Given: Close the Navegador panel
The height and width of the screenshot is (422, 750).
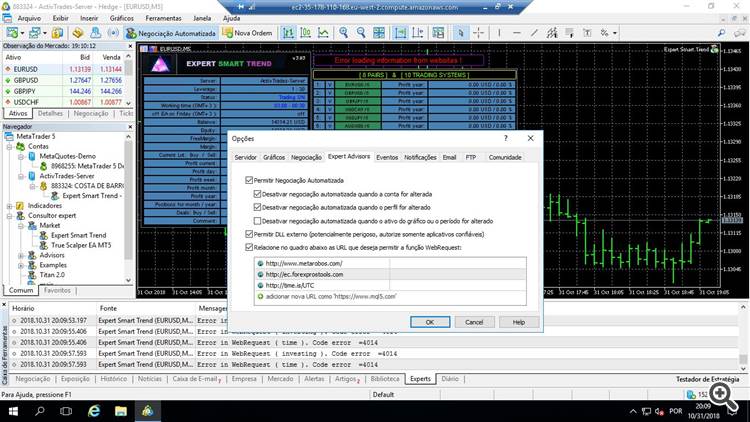Looking at the screenshot, I should (129, 127).
